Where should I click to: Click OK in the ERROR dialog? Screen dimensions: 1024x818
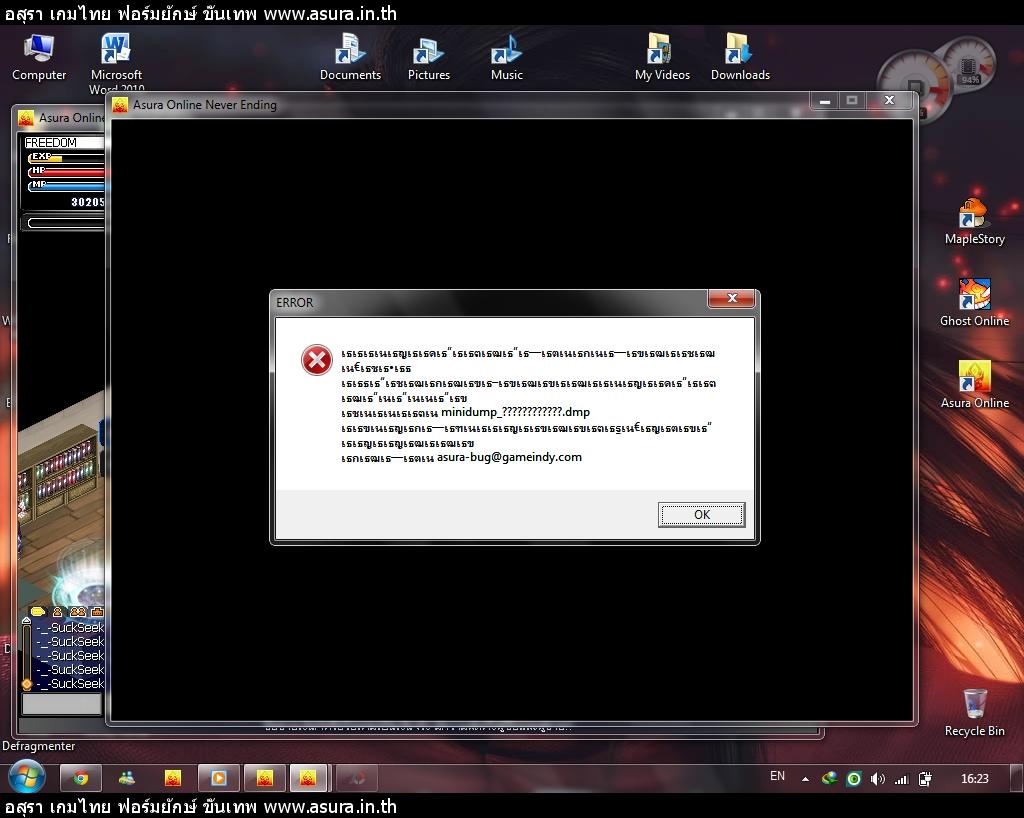coord(701,514)
